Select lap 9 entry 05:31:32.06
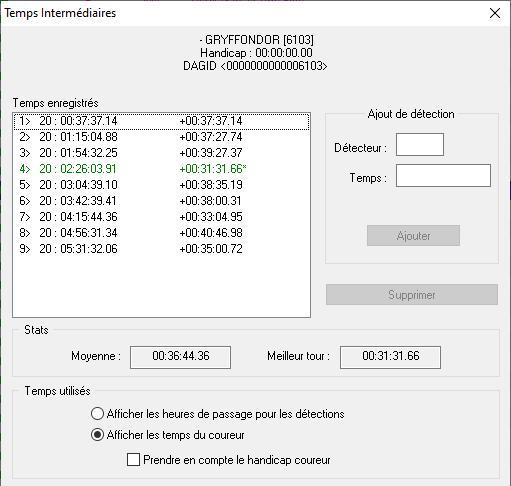The width and height of the screenshot is (511, 486). pyautogui.click(x=161, y=249)
